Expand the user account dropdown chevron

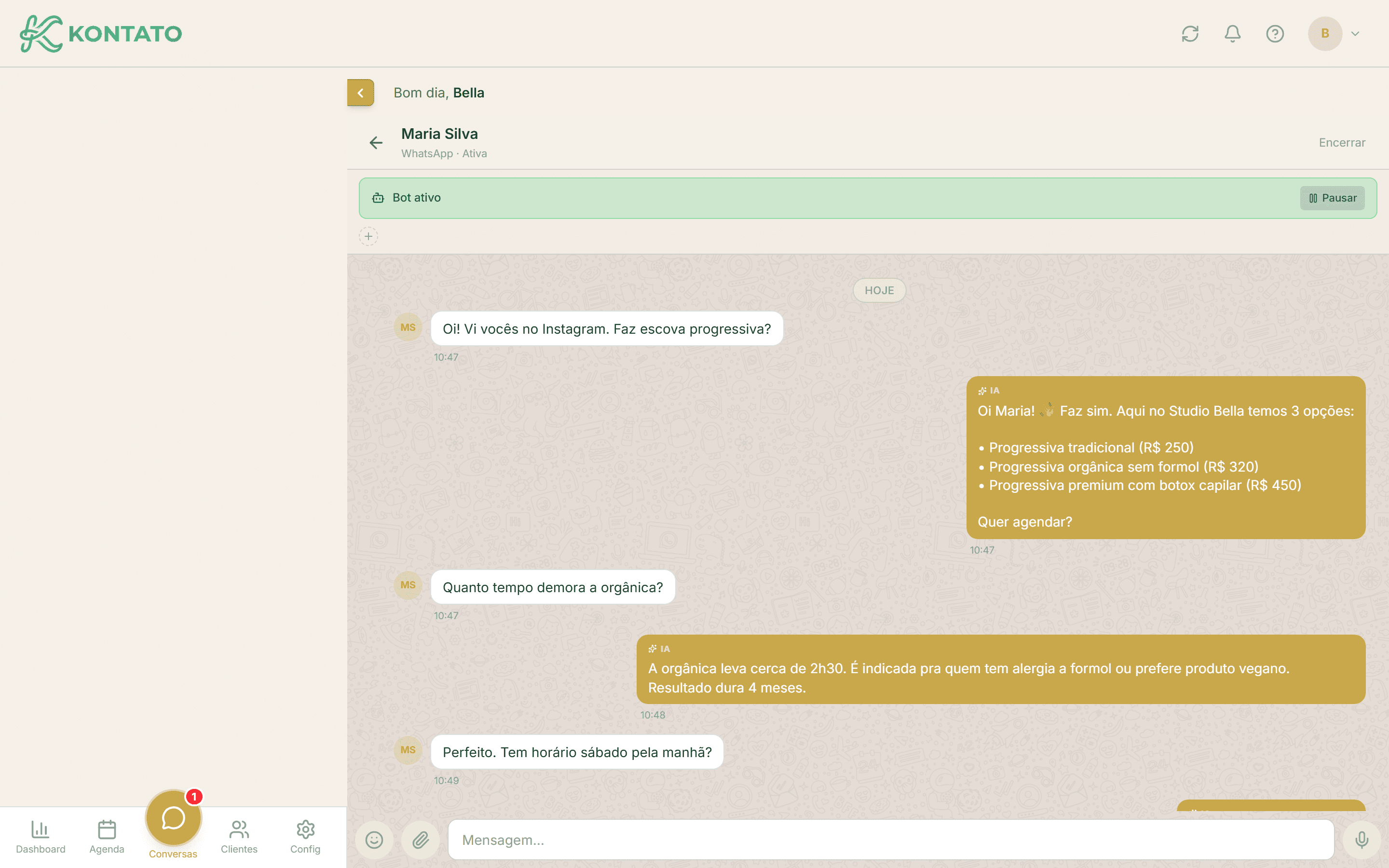[x=1355, y=34]
